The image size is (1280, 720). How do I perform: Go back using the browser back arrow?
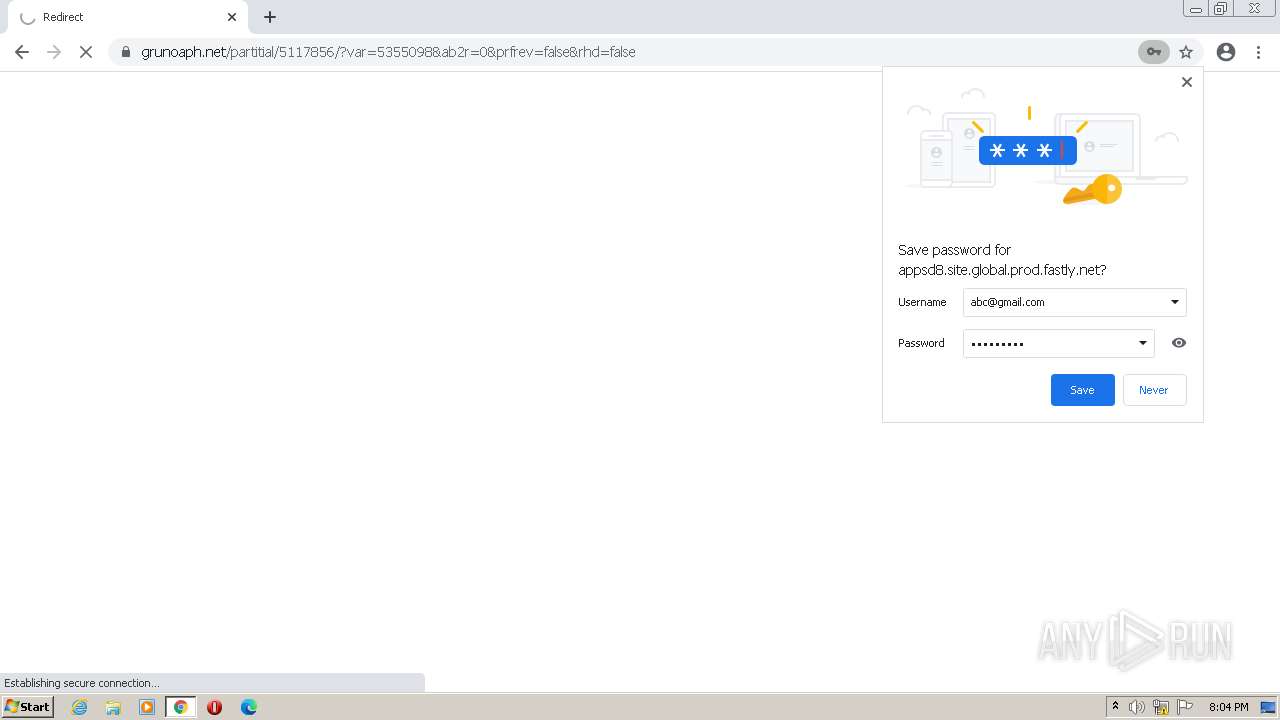(x=22, y=52)
